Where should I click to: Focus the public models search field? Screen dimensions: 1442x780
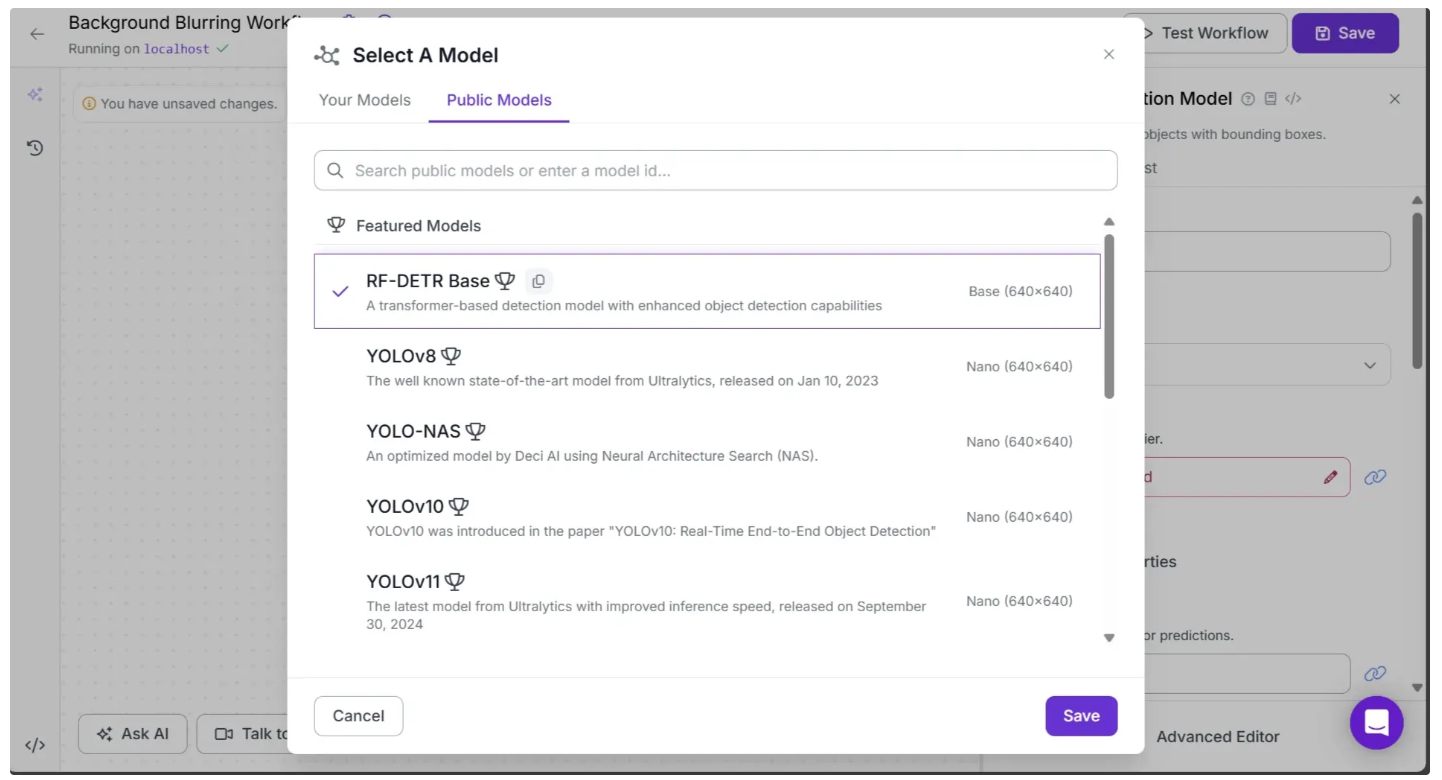point(716,170)
